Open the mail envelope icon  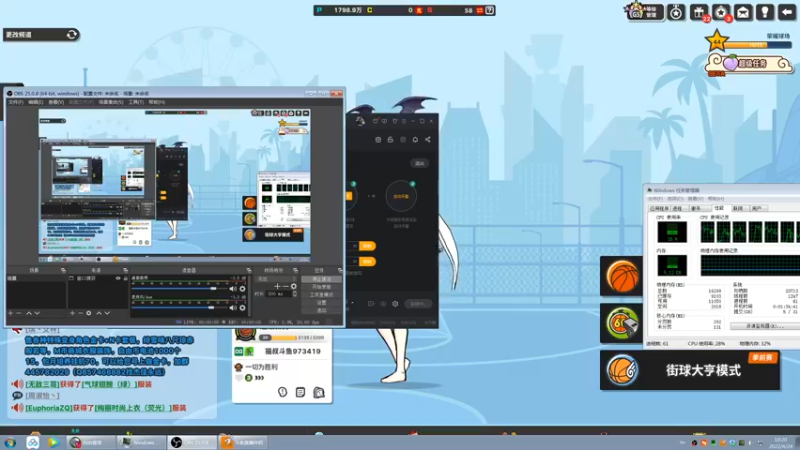point(743,12)
